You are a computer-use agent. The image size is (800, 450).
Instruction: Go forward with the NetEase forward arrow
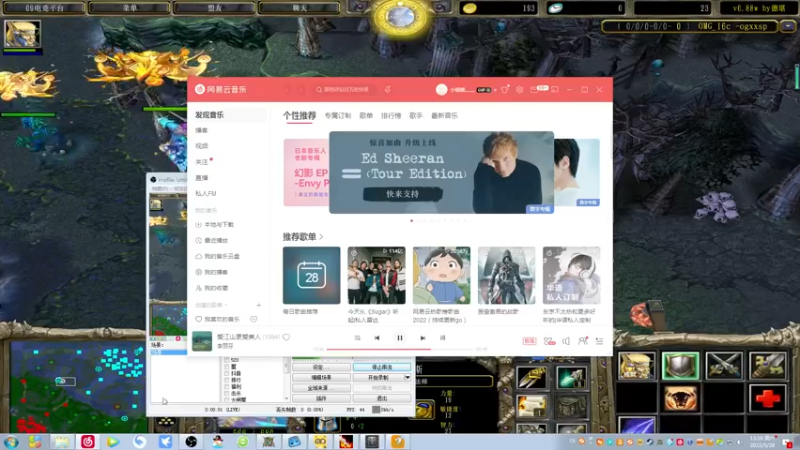pyautogui.click(x=301, y=90)
